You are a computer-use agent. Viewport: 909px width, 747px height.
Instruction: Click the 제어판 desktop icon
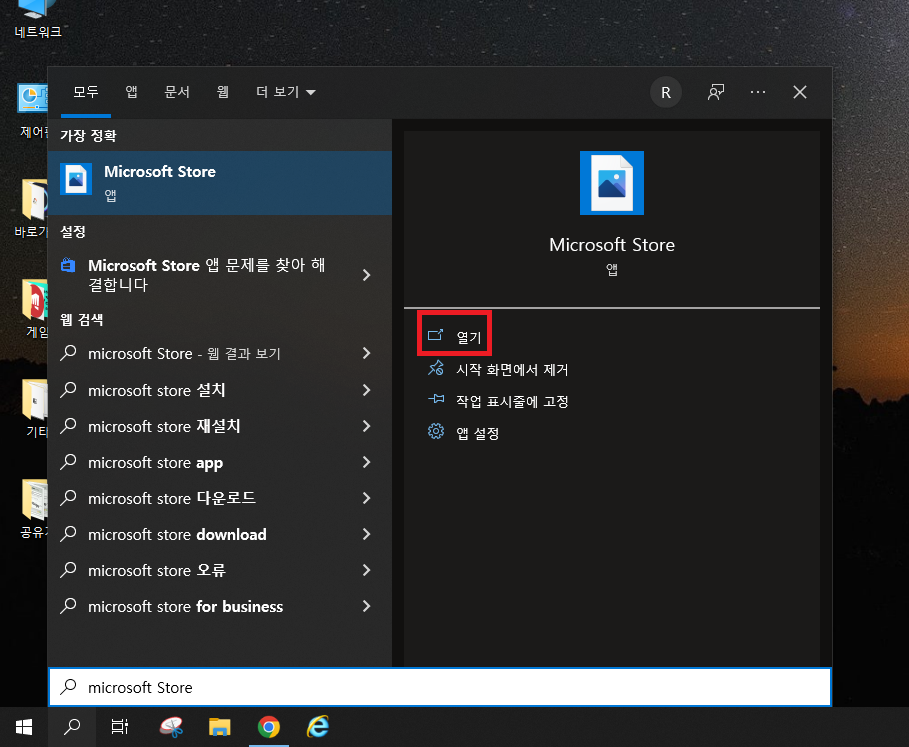click(32, 111)
